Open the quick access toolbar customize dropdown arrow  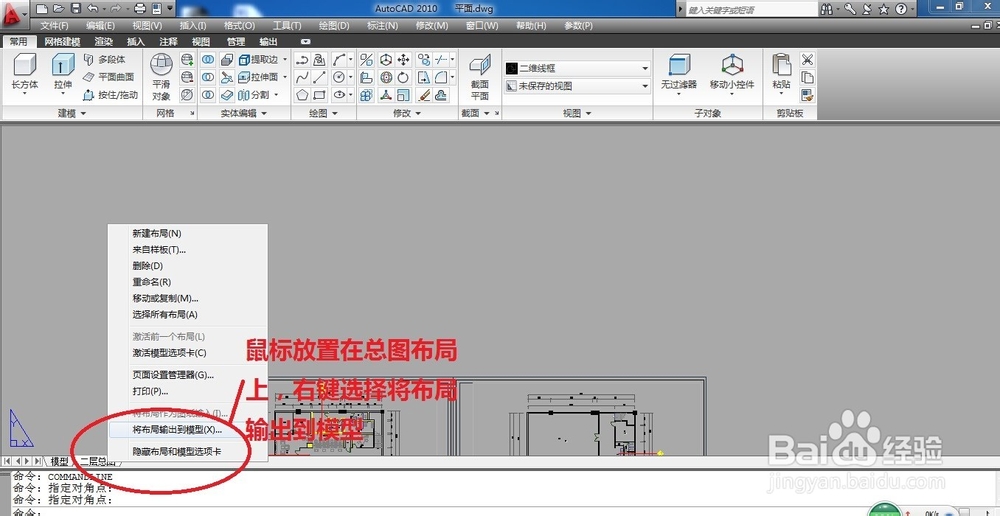pyautogui.click(x=170, y=9)
